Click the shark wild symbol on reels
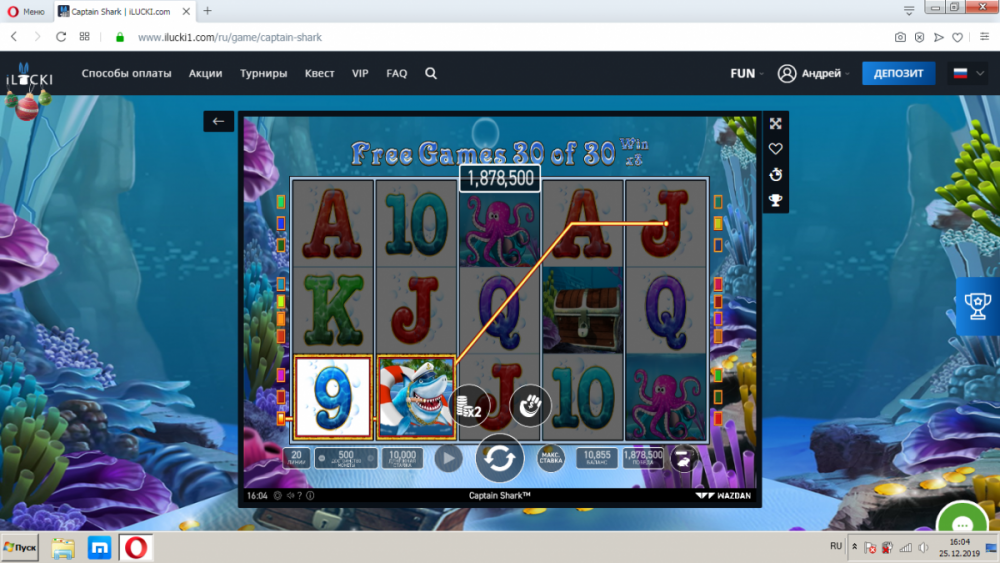Screen dimensions: 1000x563 pyautogui.click(x=416, y=398)
